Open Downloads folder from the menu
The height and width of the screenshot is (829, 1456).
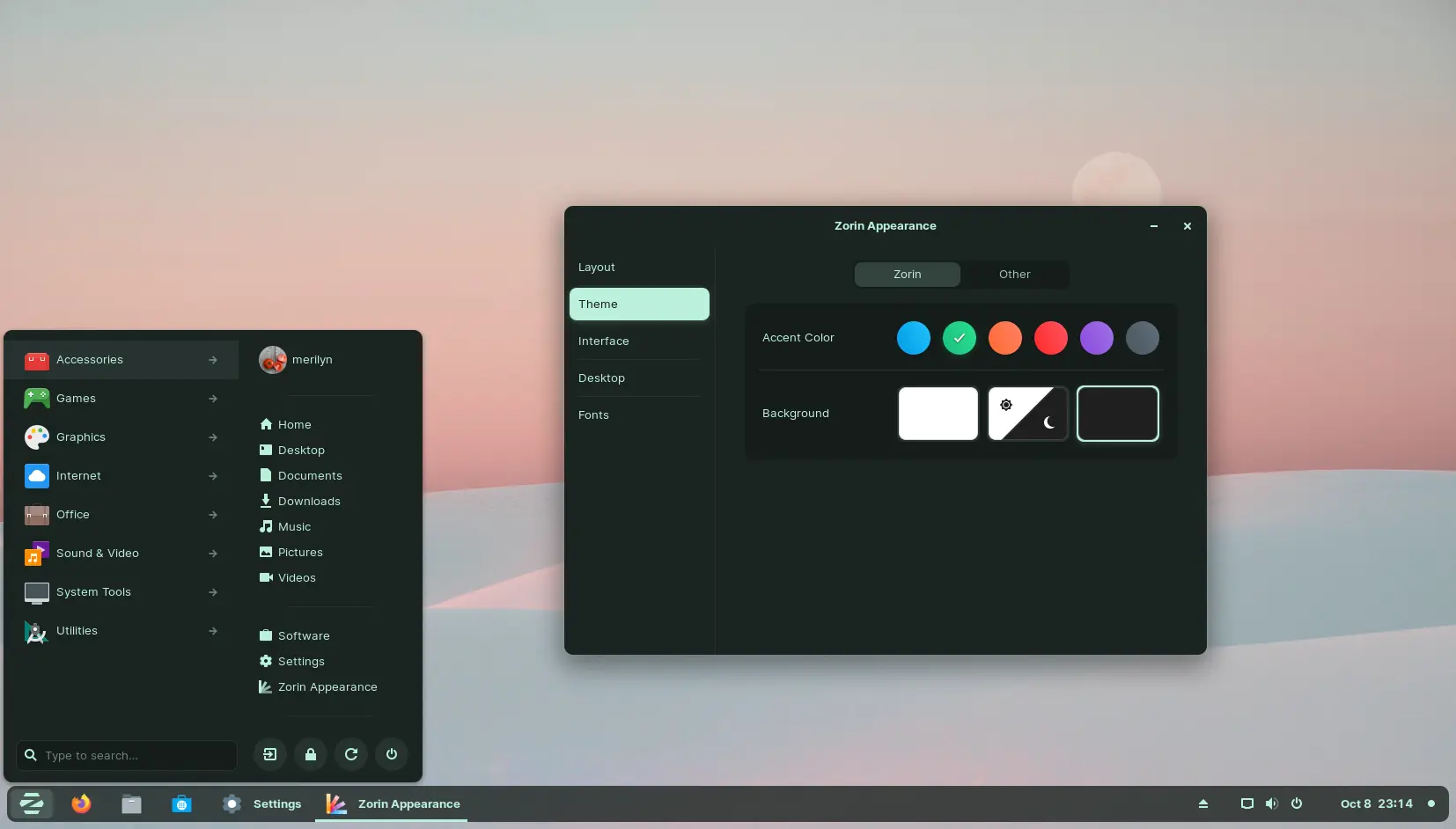click(x=308, y=502)
